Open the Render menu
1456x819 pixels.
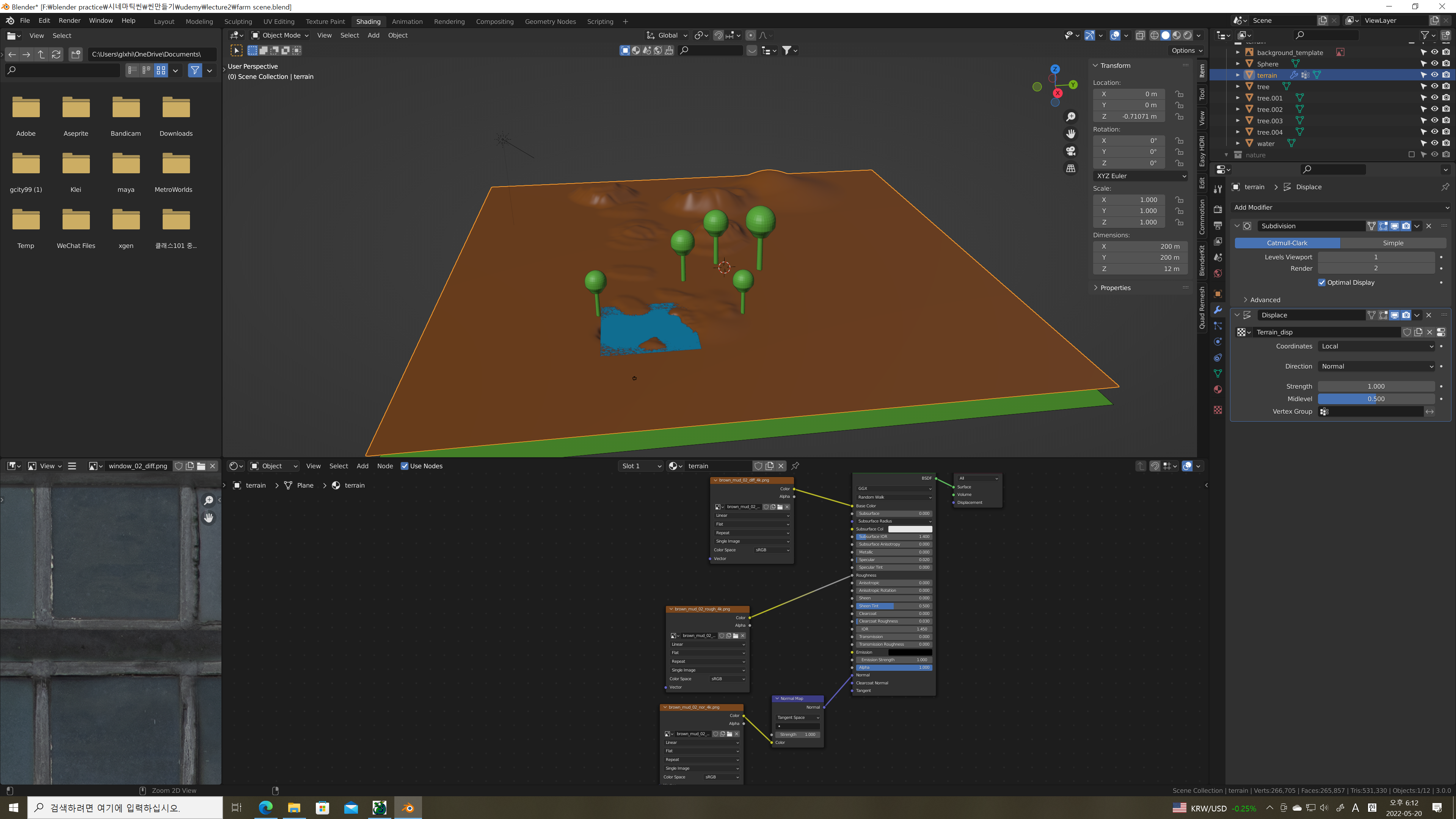(69, 20)
